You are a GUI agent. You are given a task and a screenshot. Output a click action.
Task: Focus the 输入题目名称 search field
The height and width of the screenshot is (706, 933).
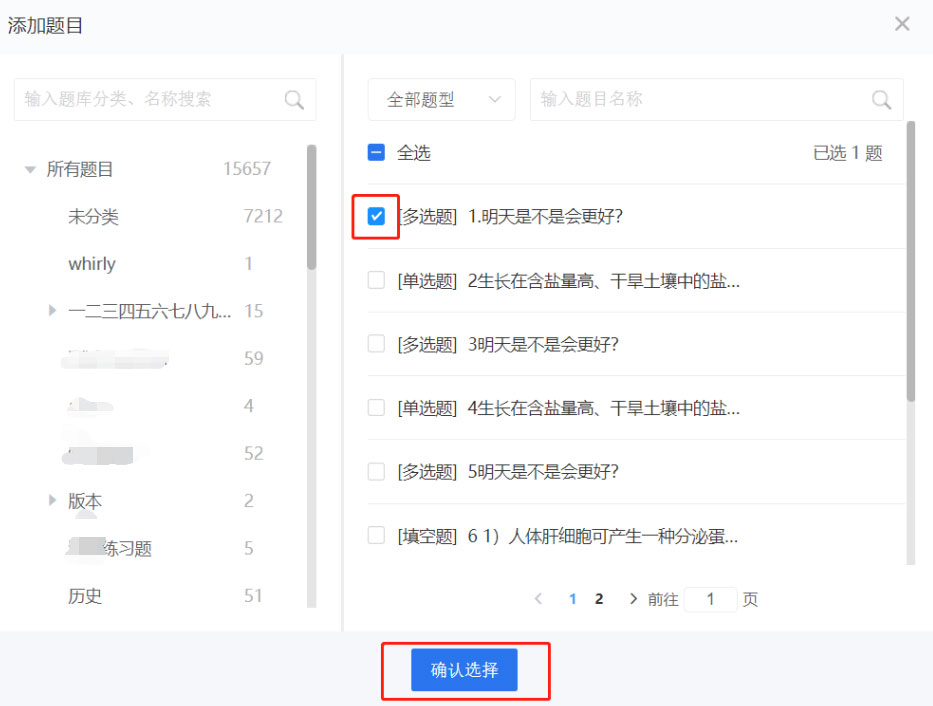click(700, 100)
